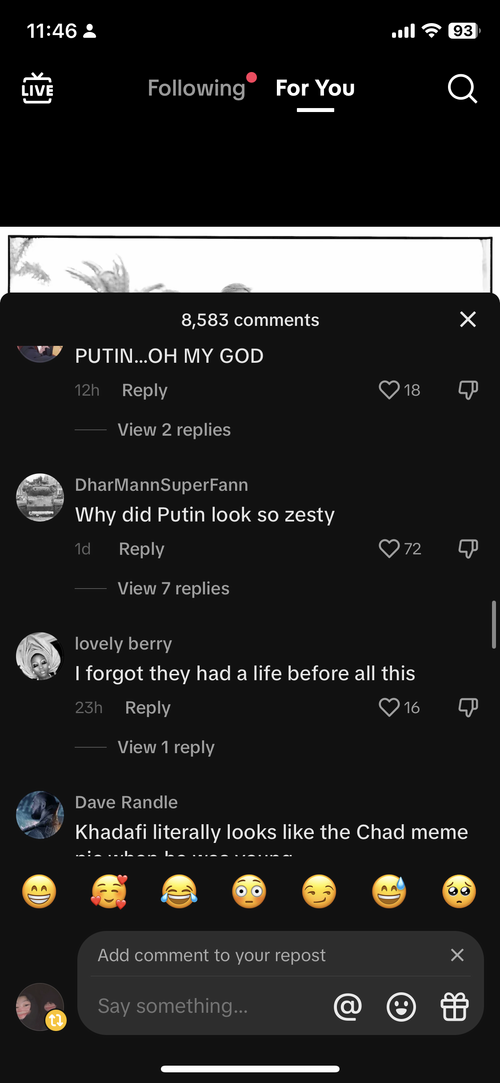Tap the gift icon in comment box

[x=454, y=1006]
